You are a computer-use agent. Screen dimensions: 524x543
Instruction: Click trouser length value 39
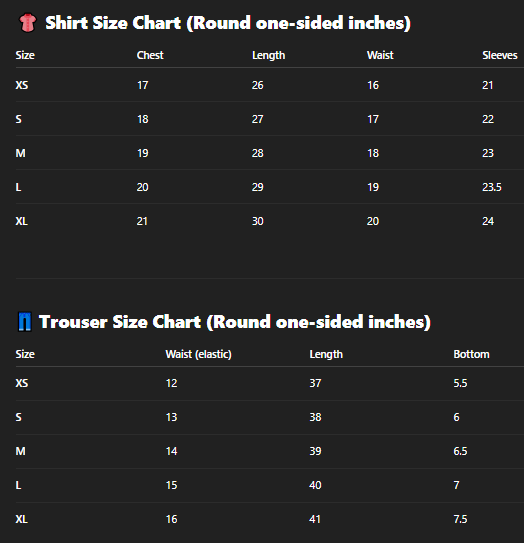(x=315, y=451)
